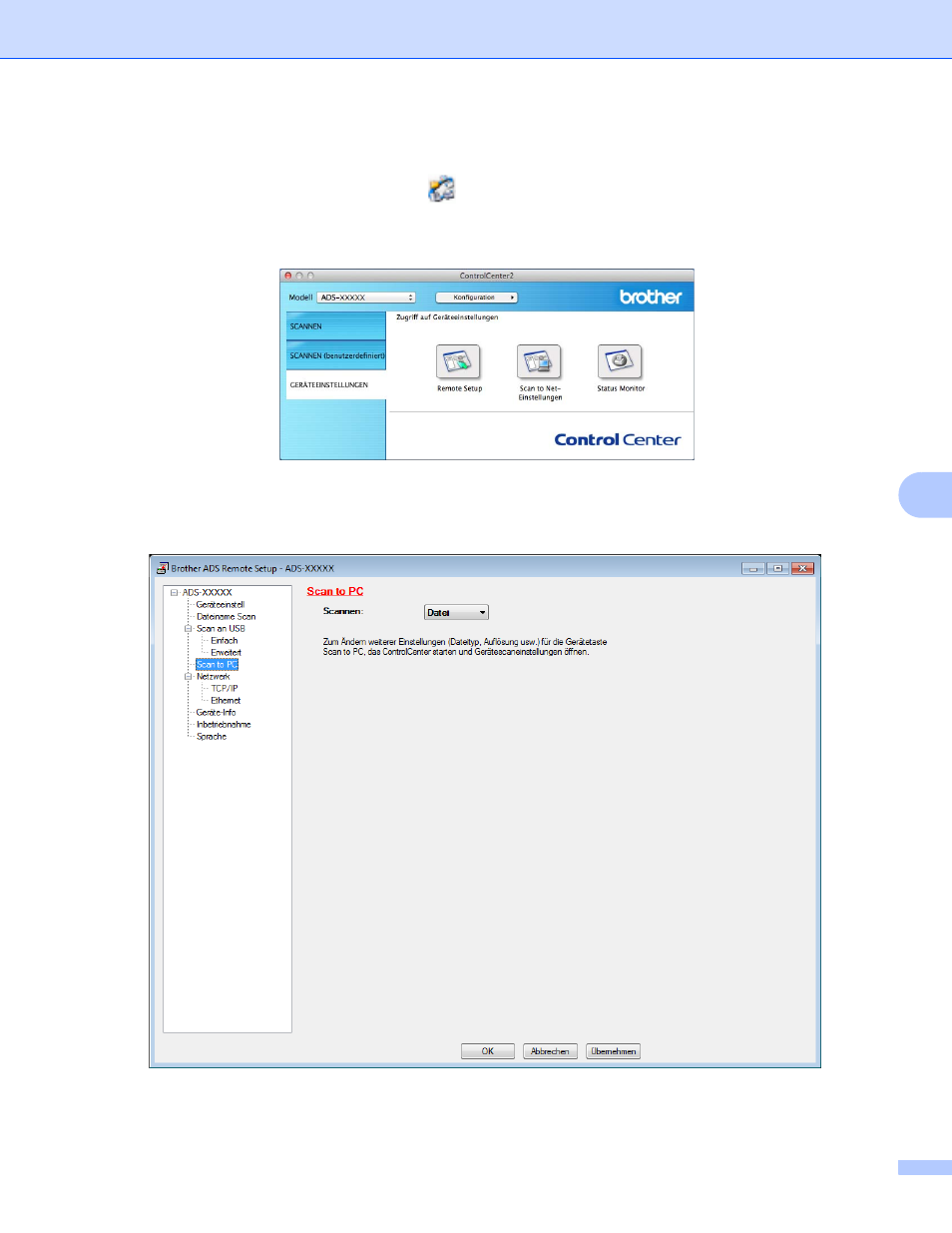Select Dateiname Scan in the tree

[x=226, y=617]
